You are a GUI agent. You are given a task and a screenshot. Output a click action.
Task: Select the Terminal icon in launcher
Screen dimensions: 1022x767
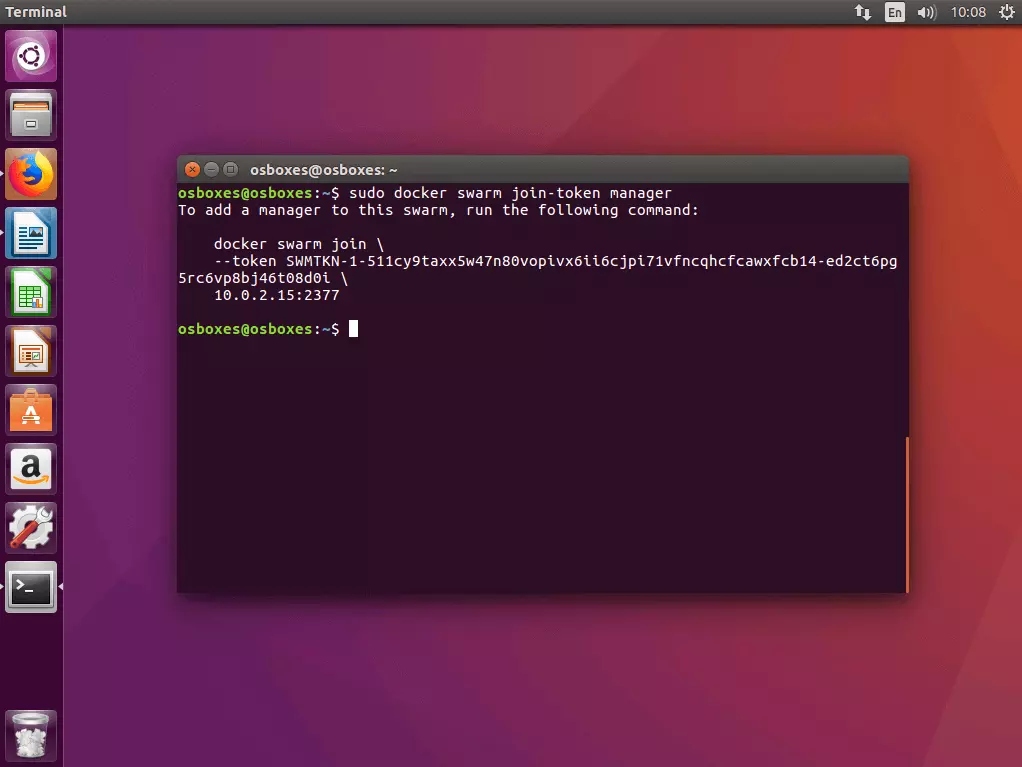32,587
